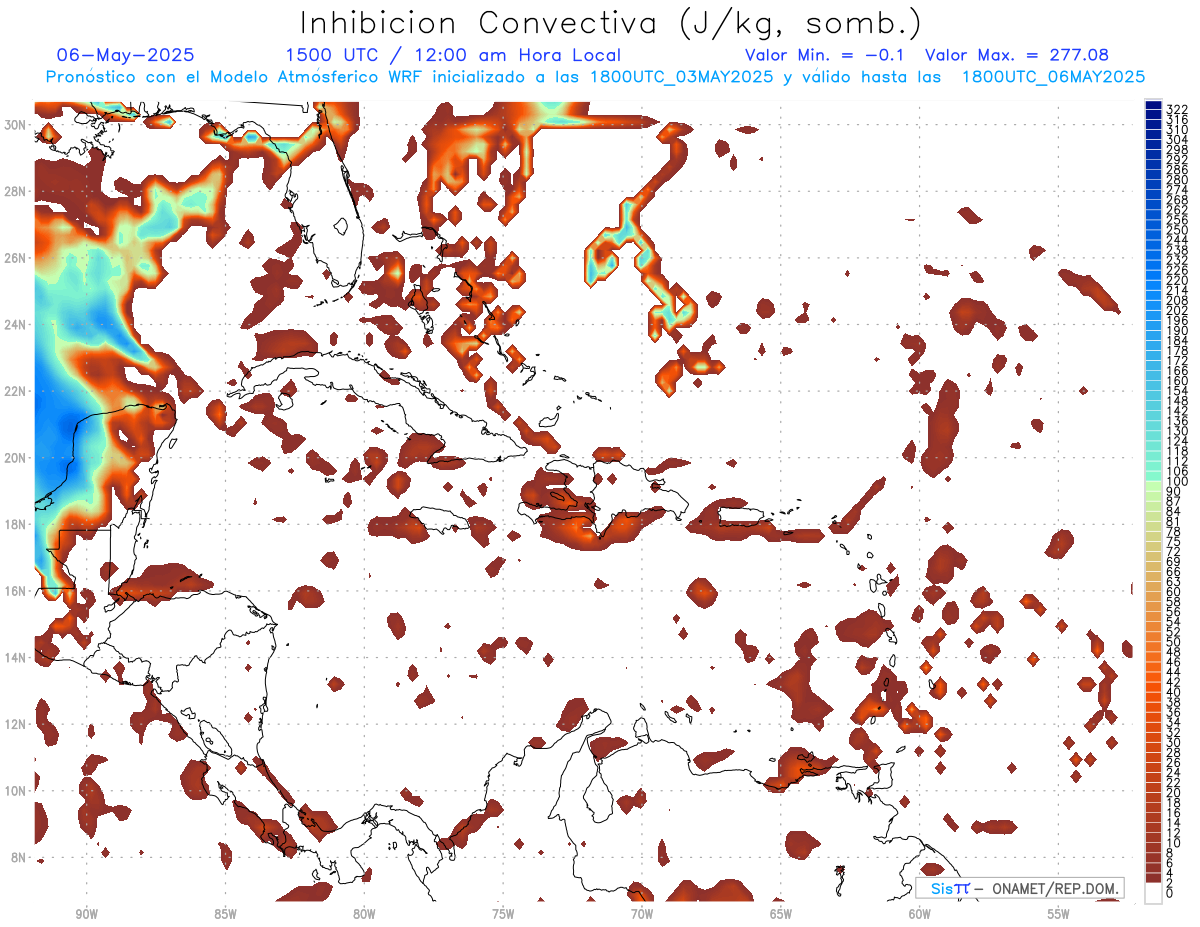Image resolution: width=1200 pixels, height=927 pixels.
Task: Click the white swatch at the color scale bottom
Action: point(1153,893)
